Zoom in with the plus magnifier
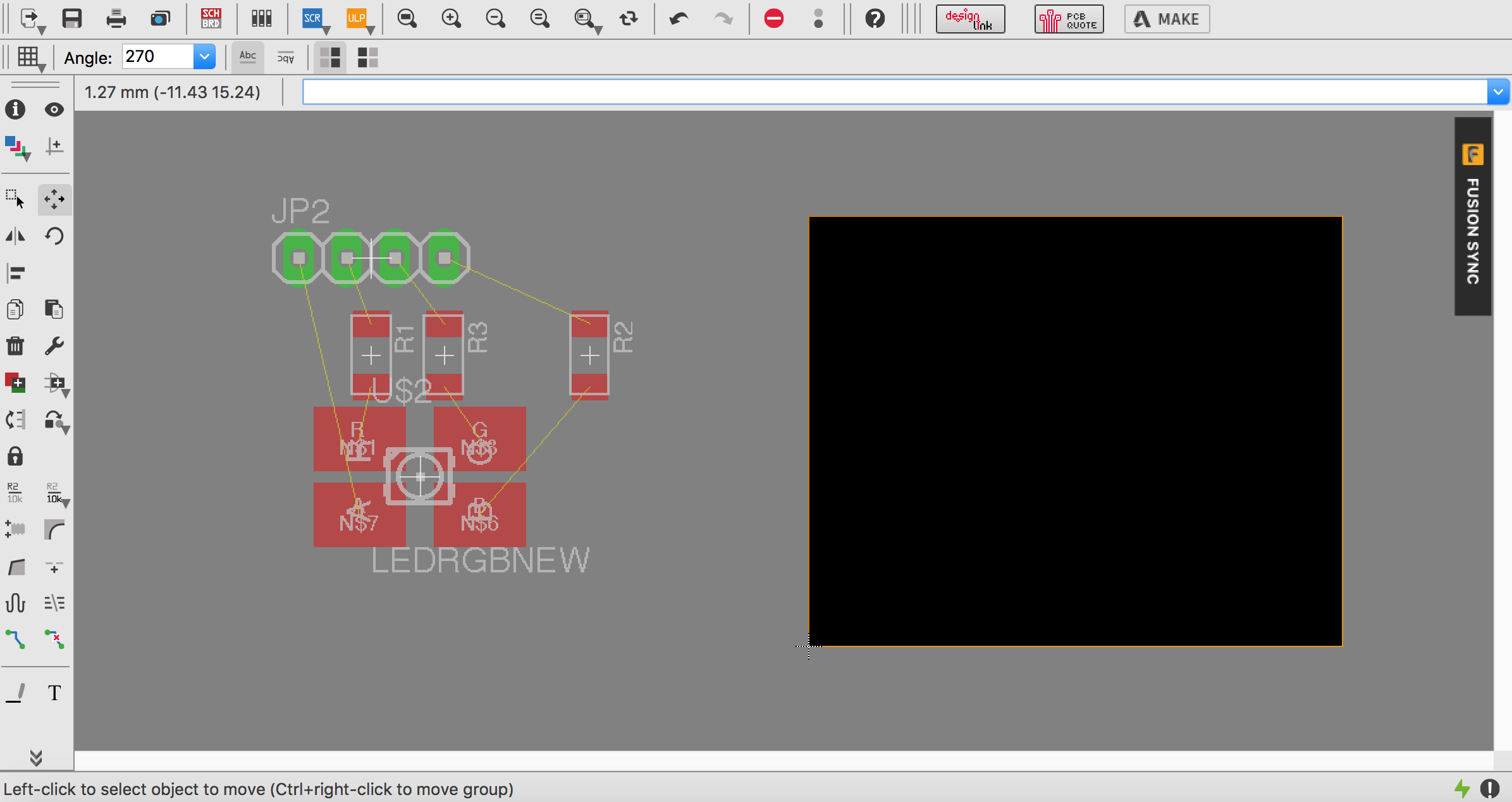The width and height of the screenshot is (1512, 802). (452, 19)
